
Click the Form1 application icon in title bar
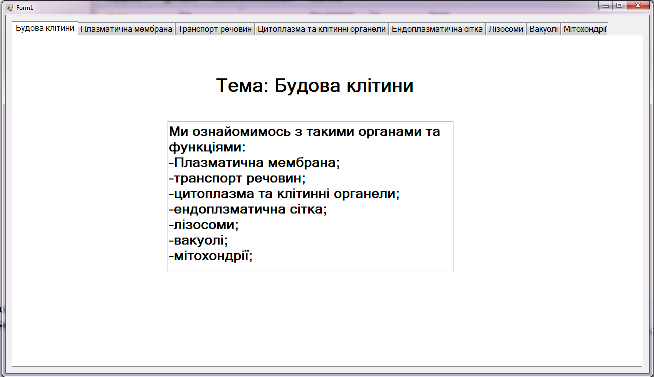[10, 8]
